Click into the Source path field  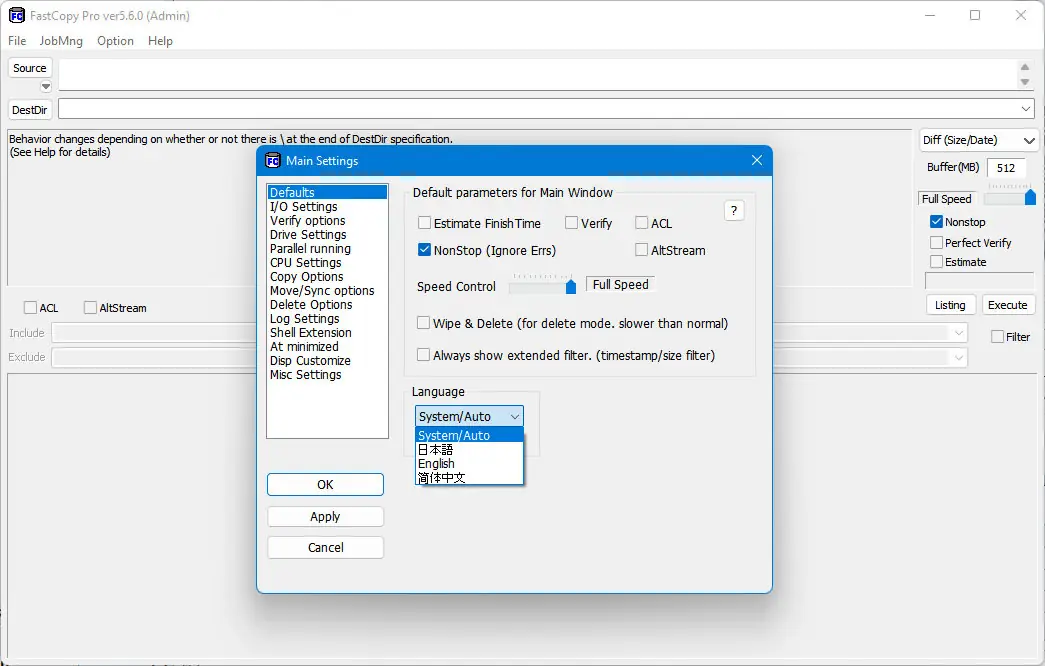tap(538, 74)
